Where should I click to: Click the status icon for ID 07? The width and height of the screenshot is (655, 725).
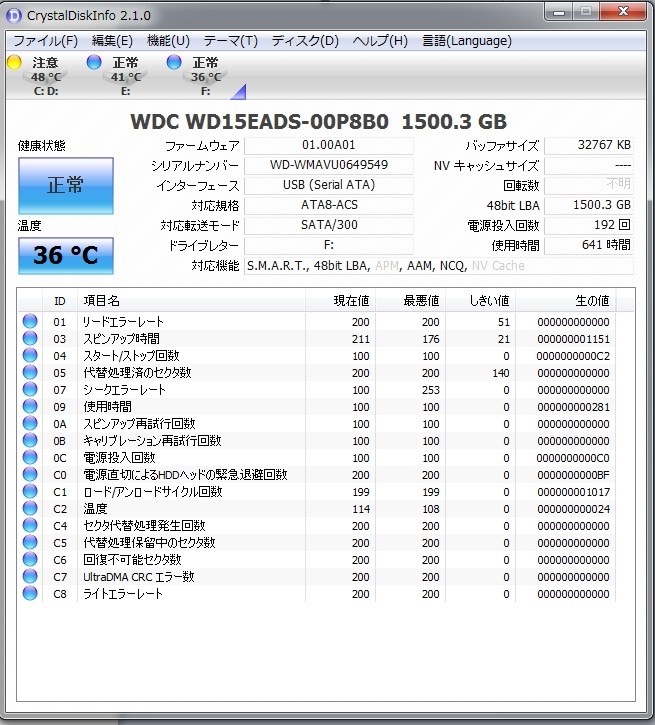tap(30, 389)
